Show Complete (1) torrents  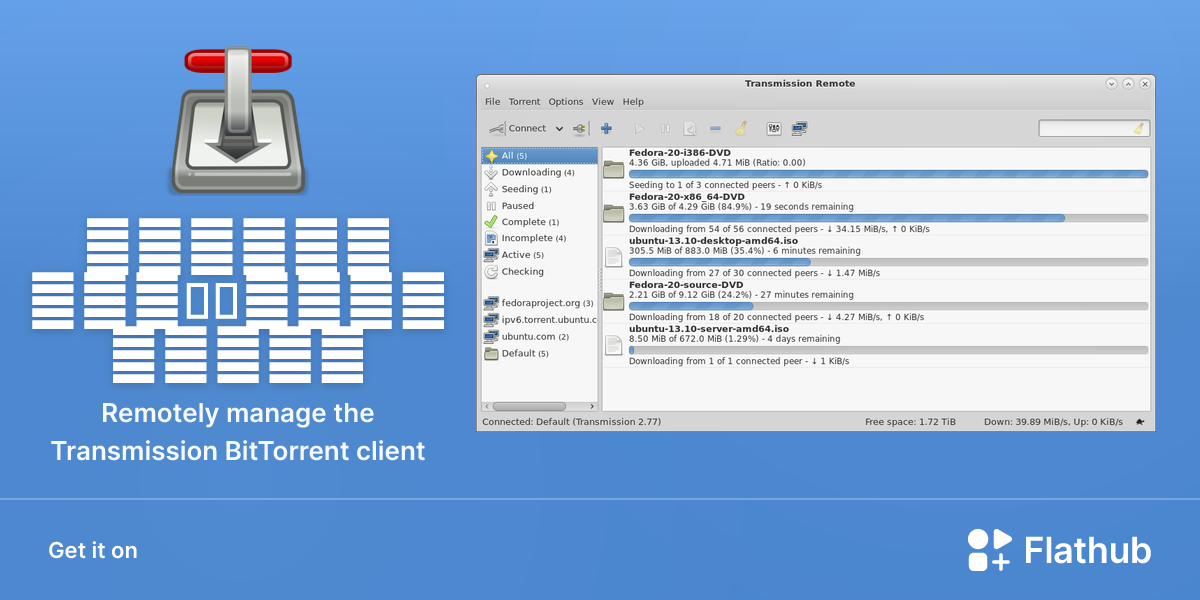click(x=540, y=222)
